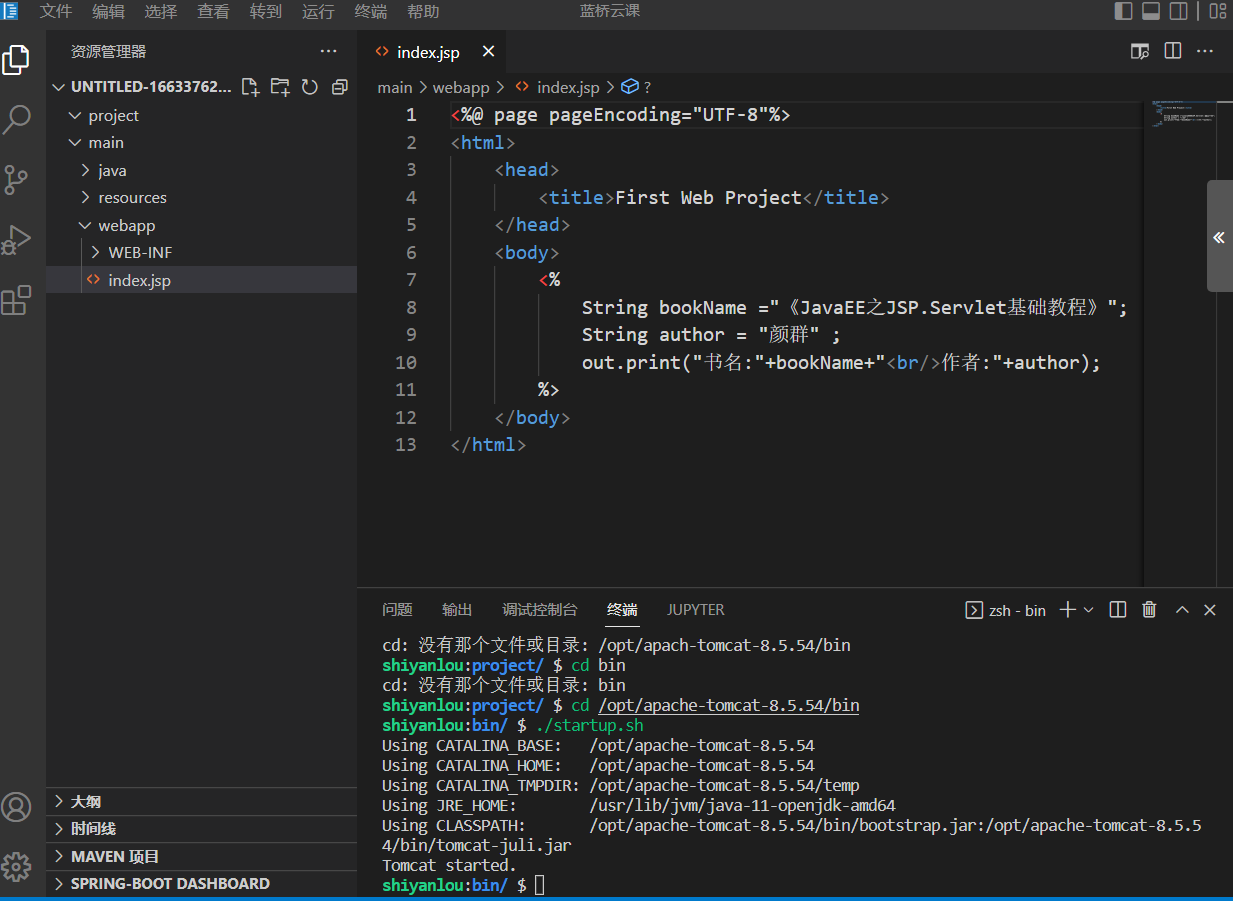The width and height of the screenshot is (1233, 901).
Task: Open the Explorer view in activity bar
Action: pos(16,60)
